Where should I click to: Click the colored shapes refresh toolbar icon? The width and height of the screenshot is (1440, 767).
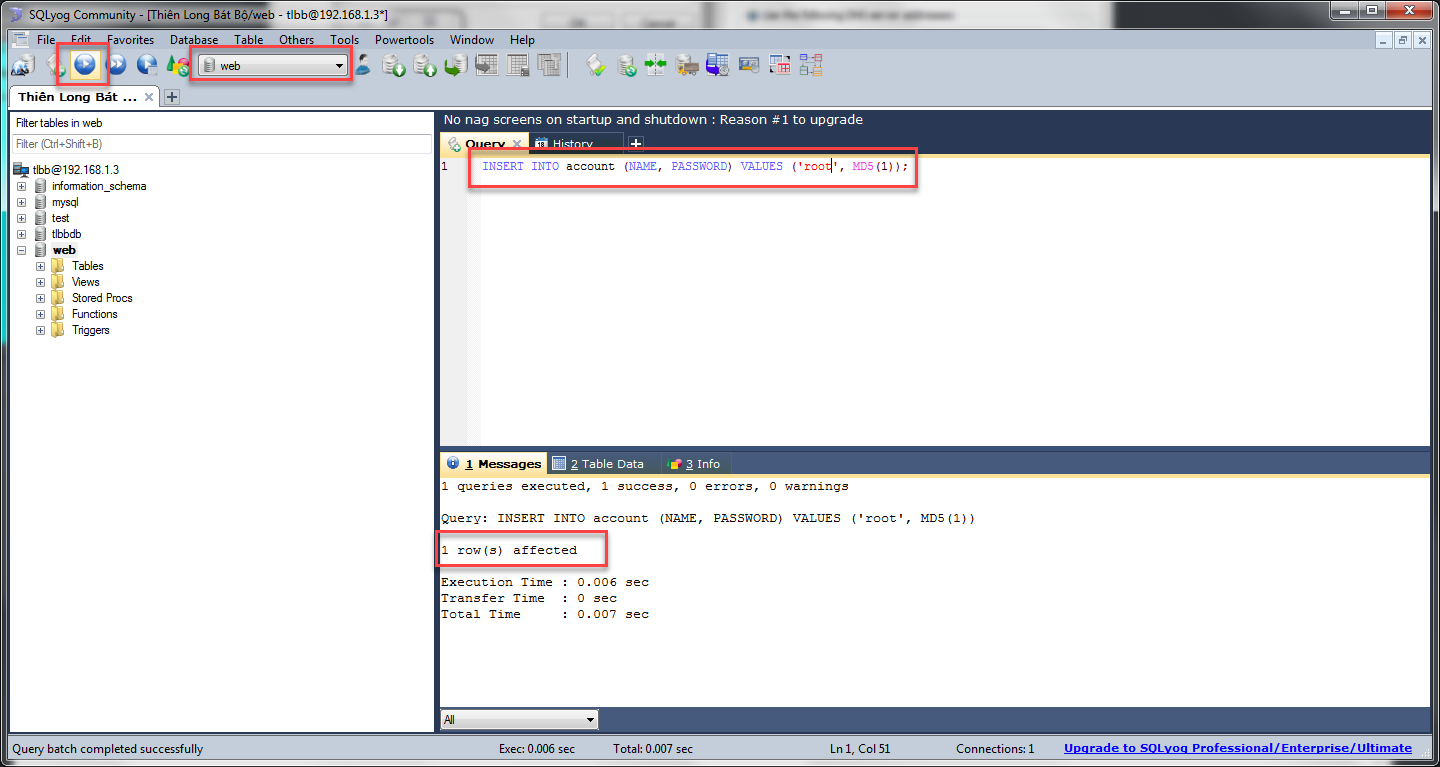[x=177, y=65]
